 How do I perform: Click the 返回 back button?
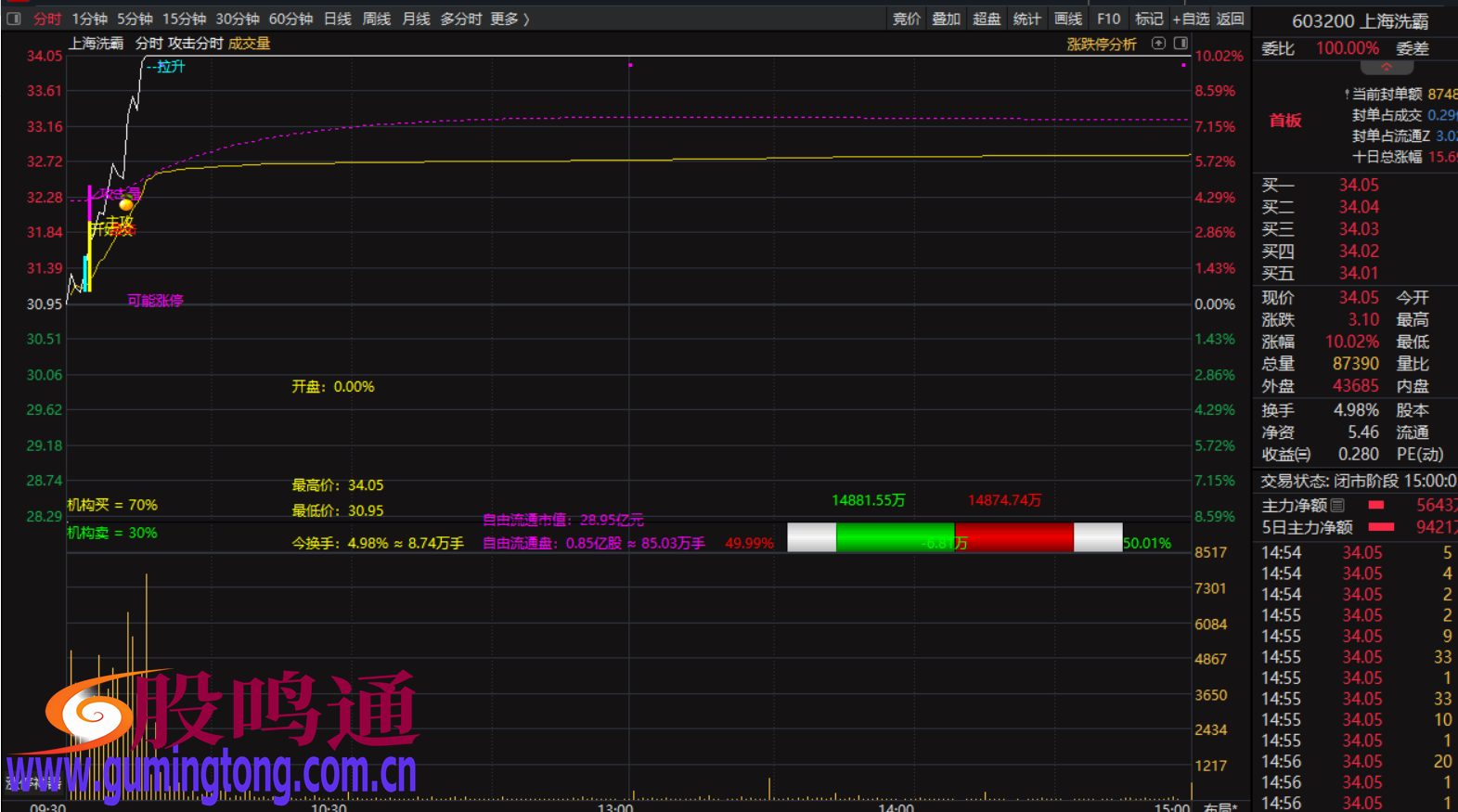[1231, 19]
